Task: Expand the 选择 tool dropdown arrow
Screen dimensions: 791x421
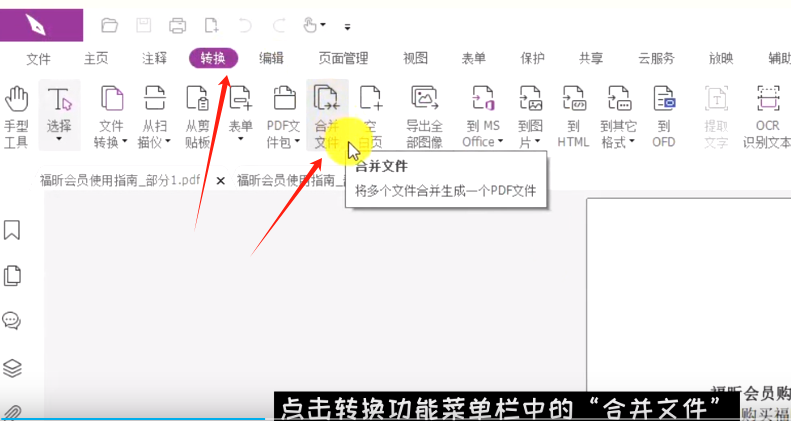Action: 59,139
